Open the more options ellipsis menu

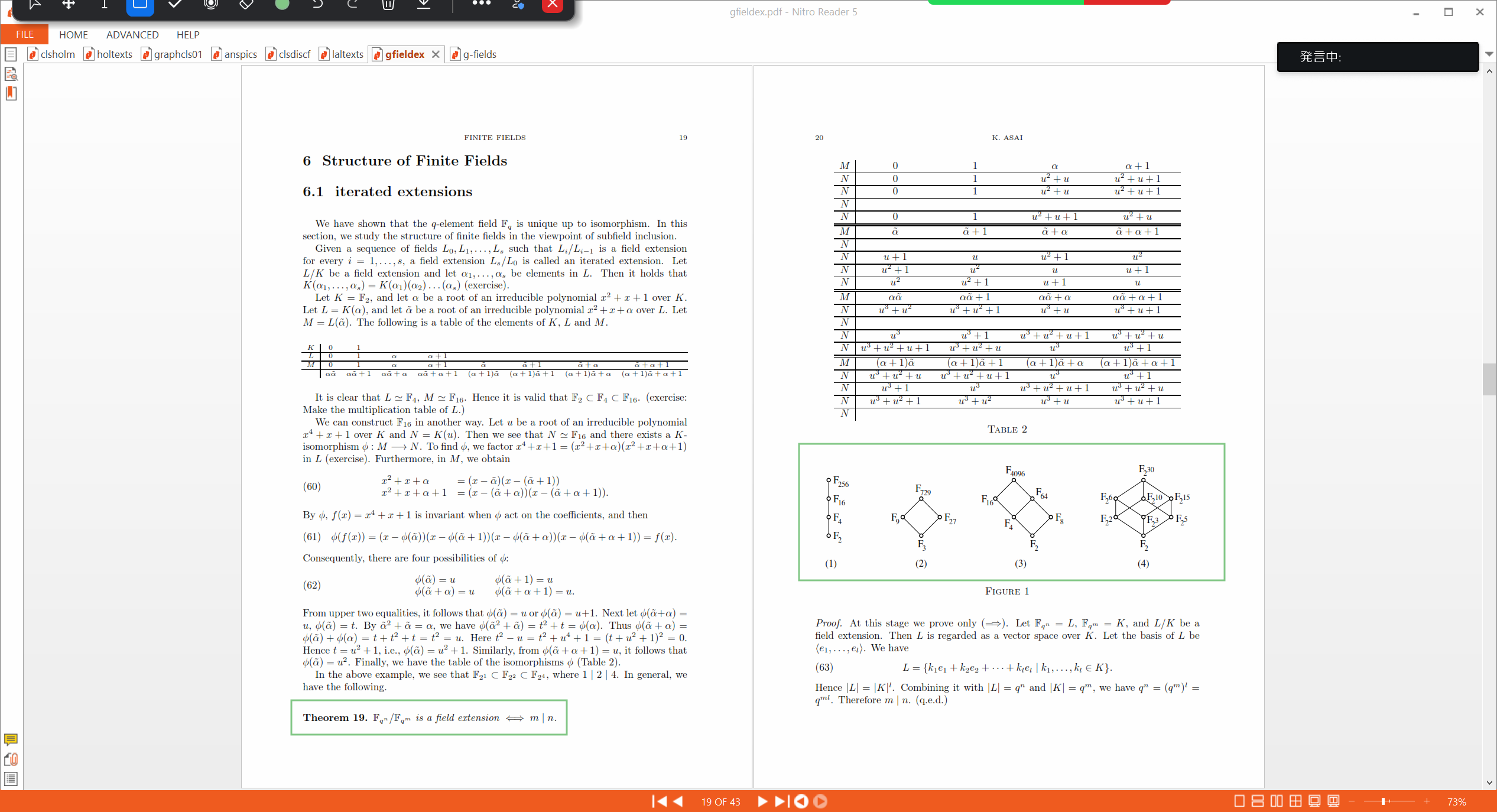click(x=481, y=5)
